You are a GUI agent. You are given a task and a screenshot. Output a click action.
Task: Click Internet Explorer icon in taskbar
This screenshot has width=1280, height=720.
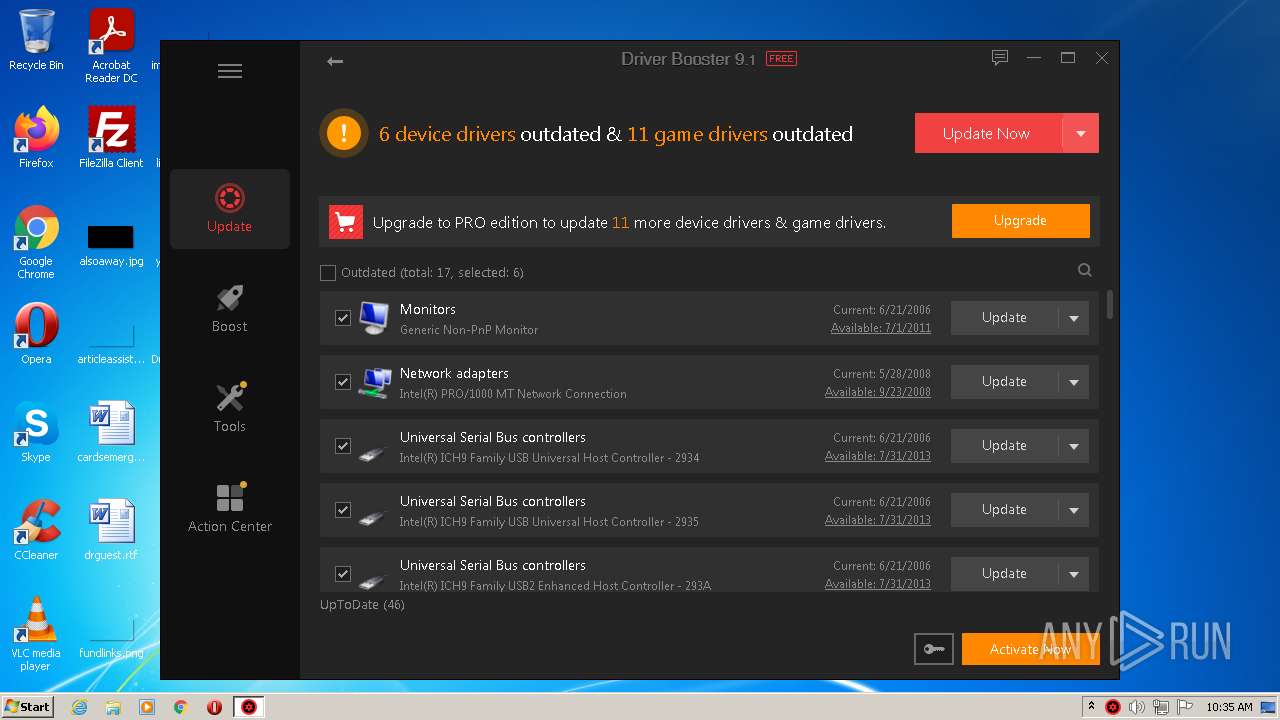click(80, 707)
